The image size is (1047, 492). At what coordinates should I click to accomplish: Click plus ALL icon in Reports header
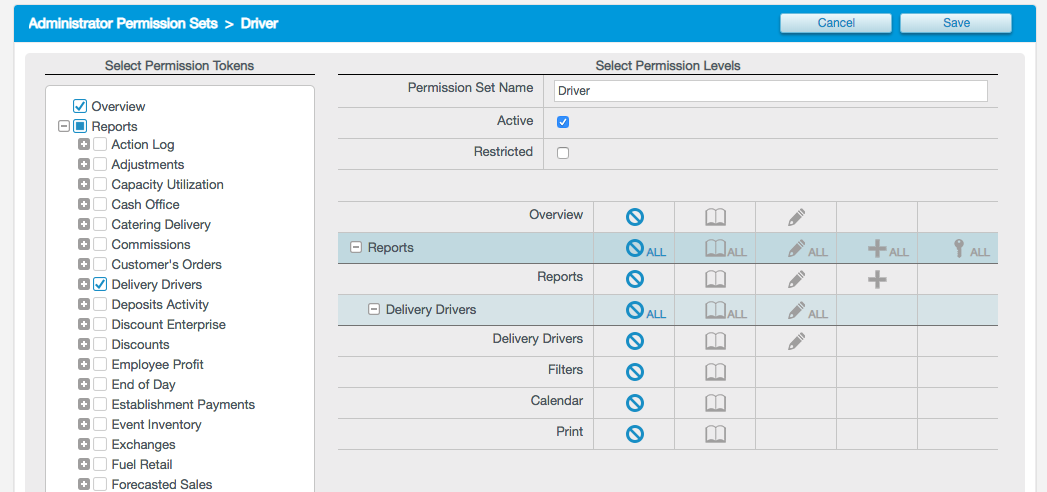(x=877, y=249)
